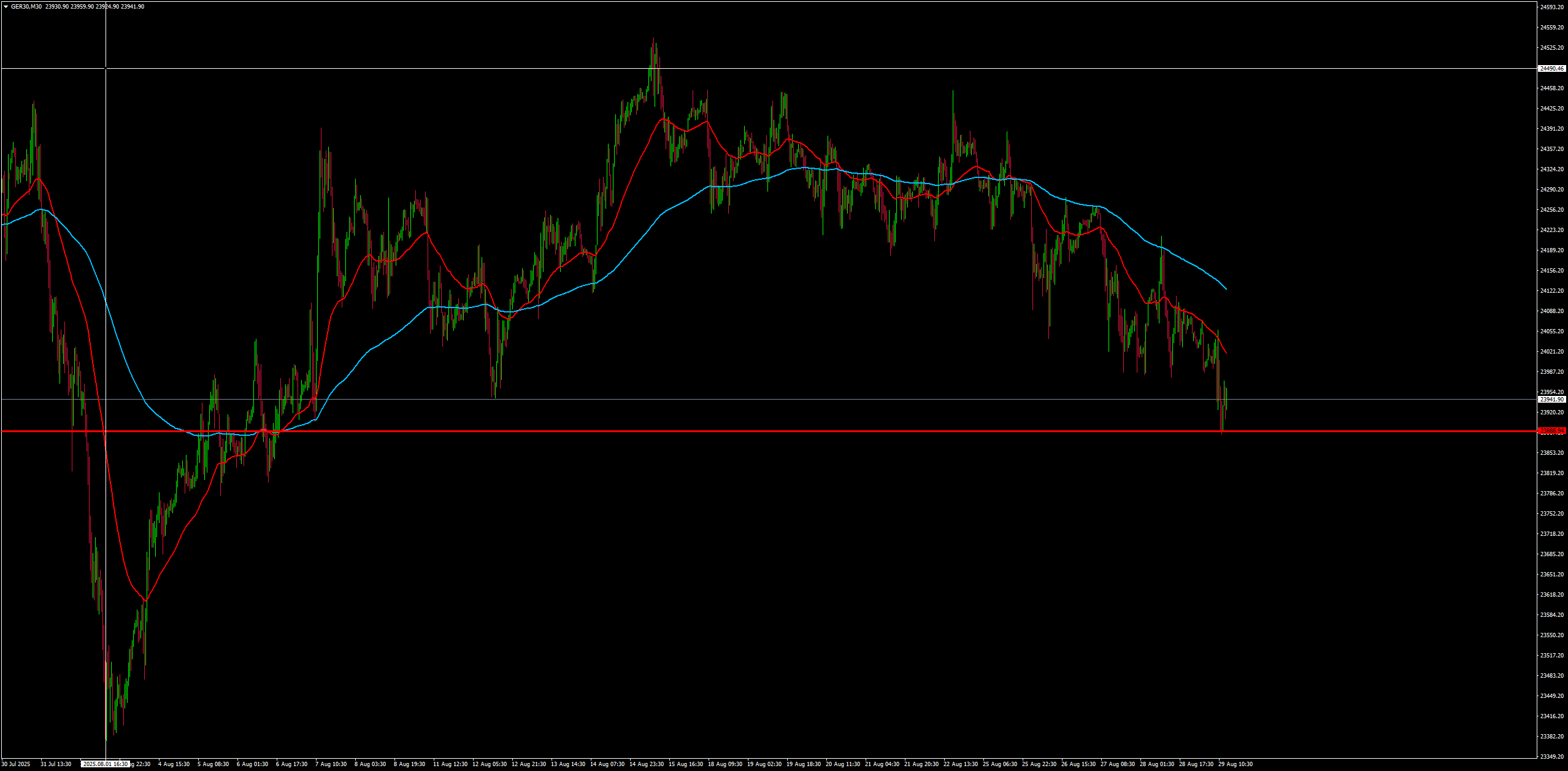Screen dimensions: 1568x771
Task: Click the 24021.20 price scale value
Action: click(1552, 352)
